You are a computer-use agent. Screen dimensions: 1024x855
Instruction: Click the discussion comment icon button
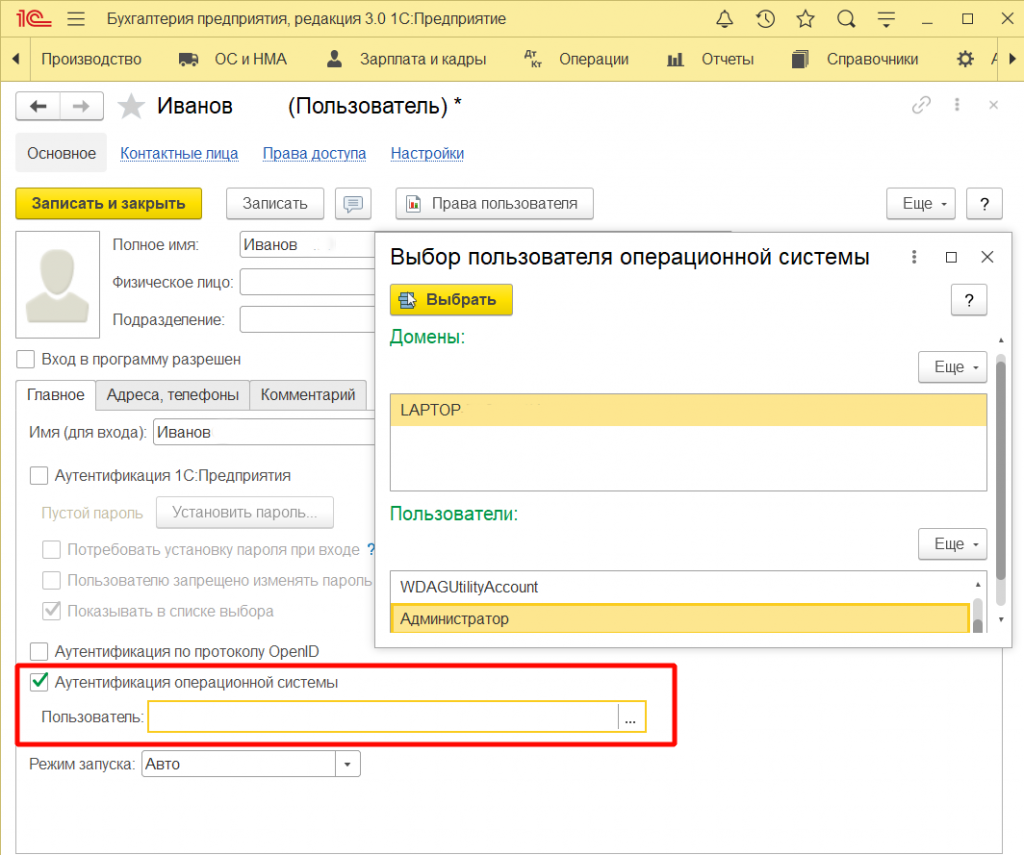click(x=353, y=203)
